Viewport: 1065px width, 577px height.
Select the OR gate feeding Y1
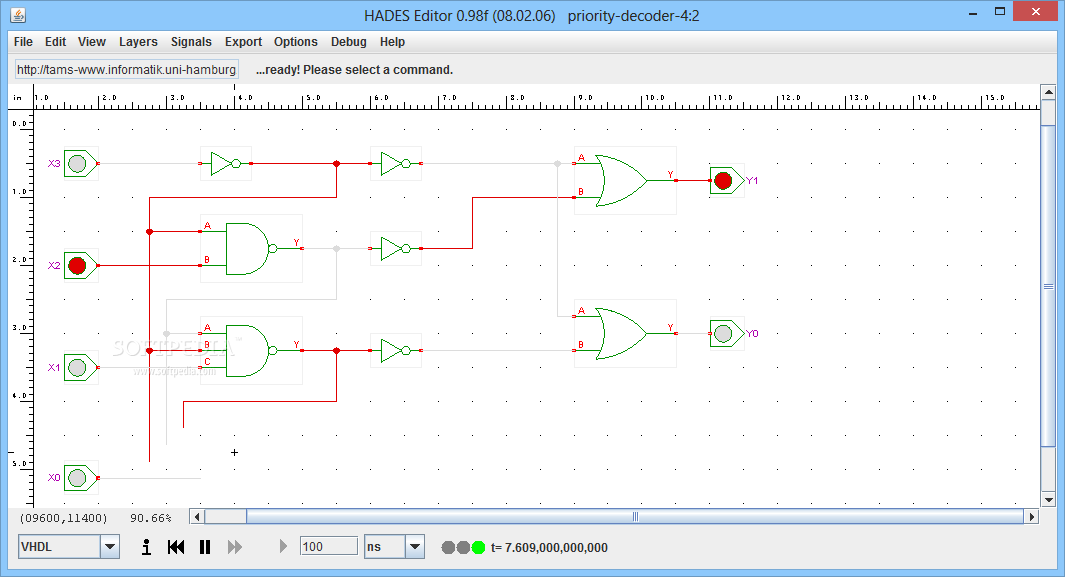pos(625,181)
